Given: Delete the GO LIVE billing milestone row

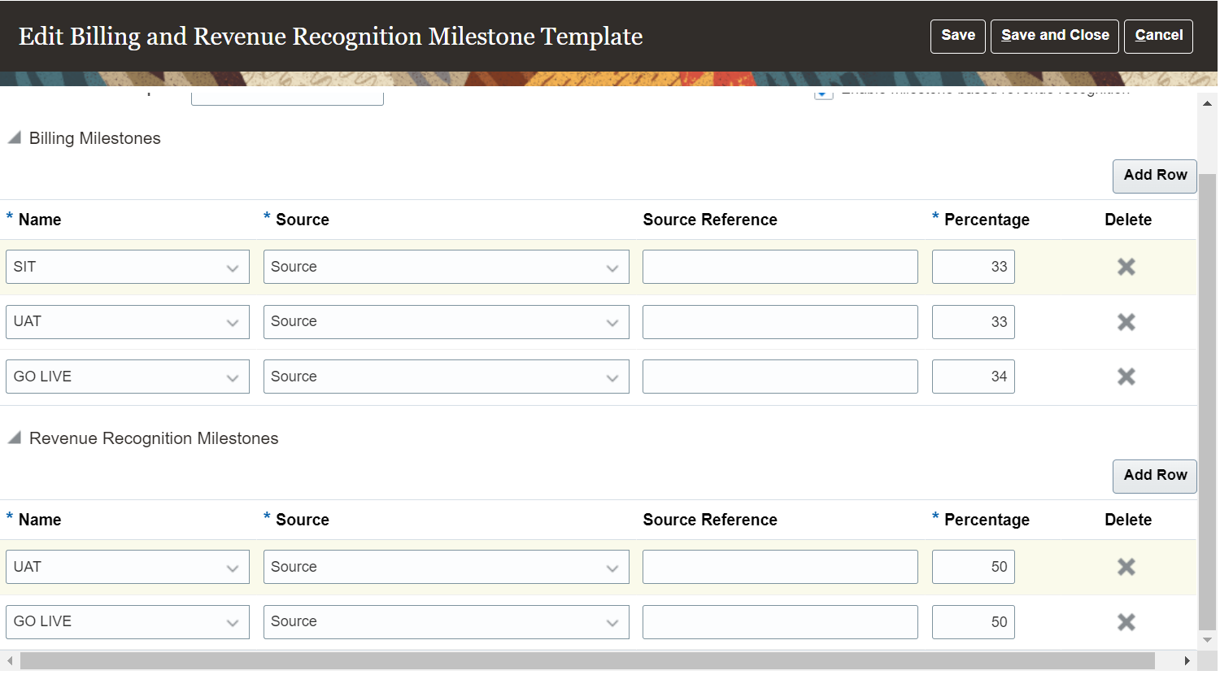Looking at the screenshot, I should click(1126, 377).
